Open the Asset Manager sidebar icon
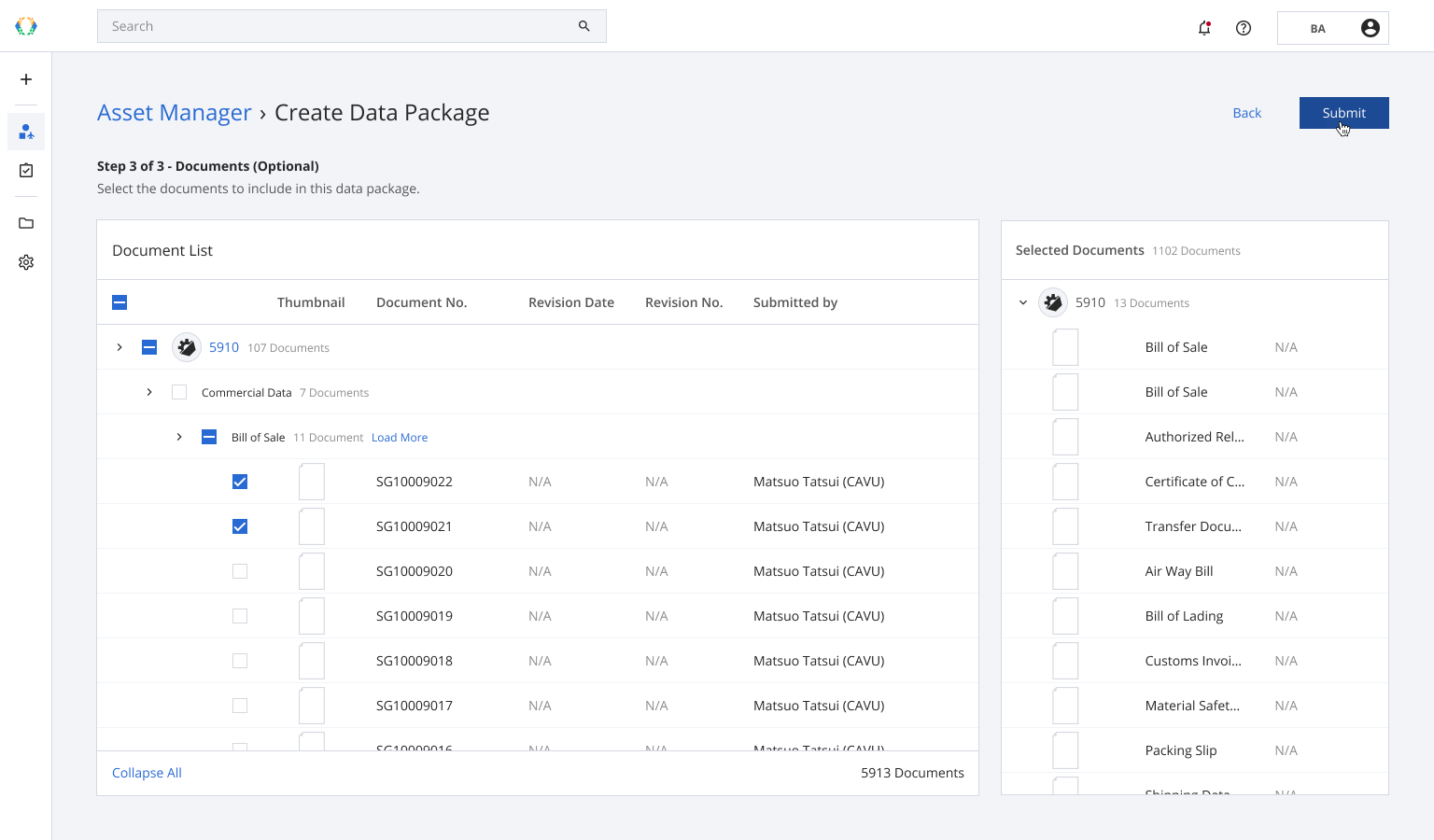Screen dimensions: 1434x840 click(x=26, y=132)
